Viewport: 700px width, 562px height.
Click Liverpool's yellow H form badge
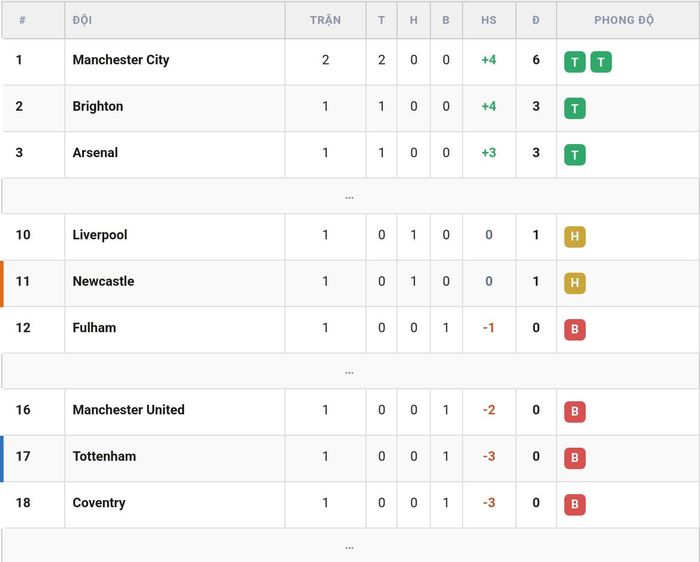pyautogui.click(x=575, y=237)
